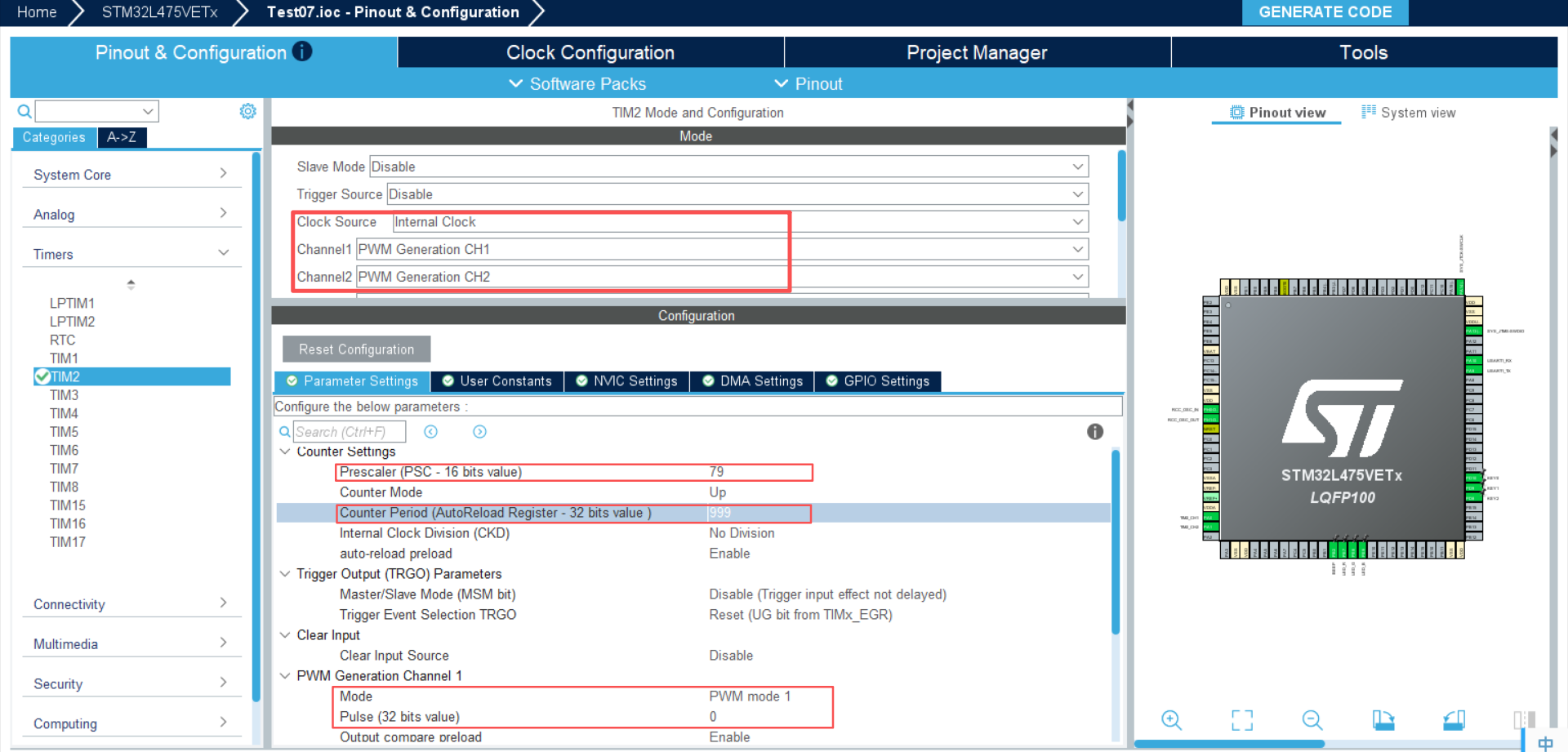Collapse Trigger Output (TRGO) Parameters group
This screenshot has height=752, width=1568.
point(285,574)
